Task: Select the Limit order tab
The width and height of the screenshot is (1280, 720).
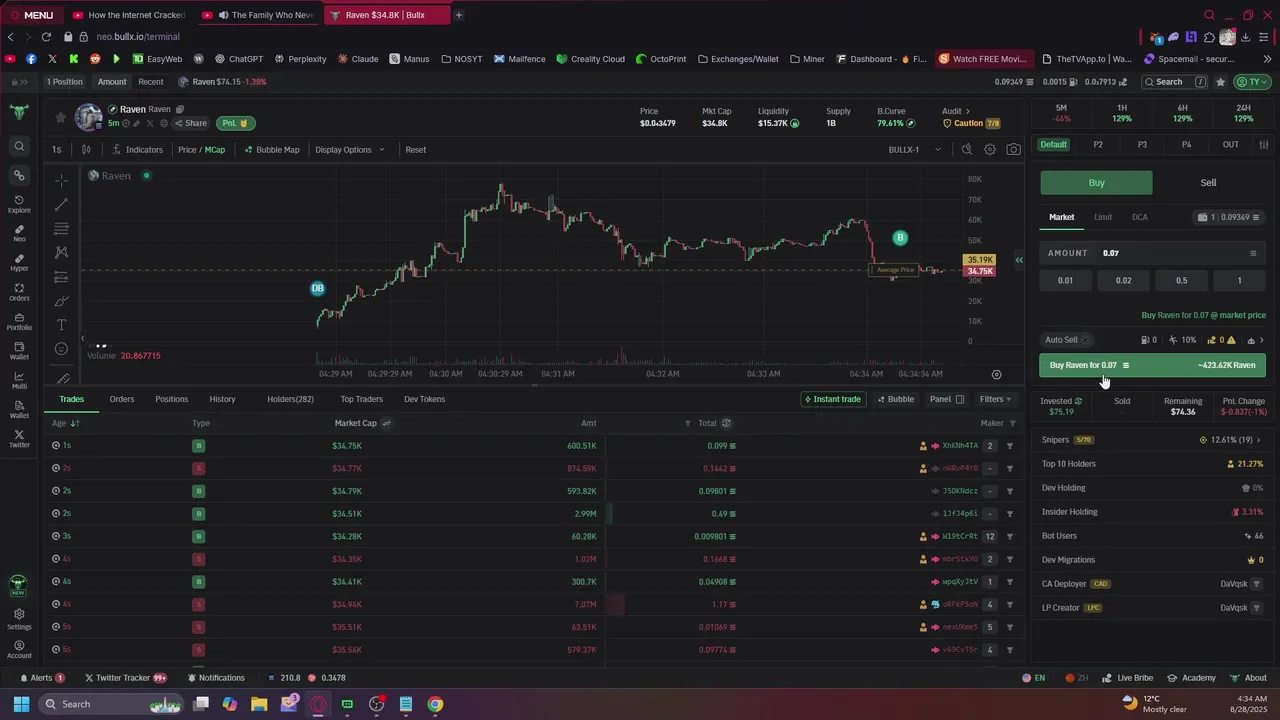Action: click(1103, 217)
